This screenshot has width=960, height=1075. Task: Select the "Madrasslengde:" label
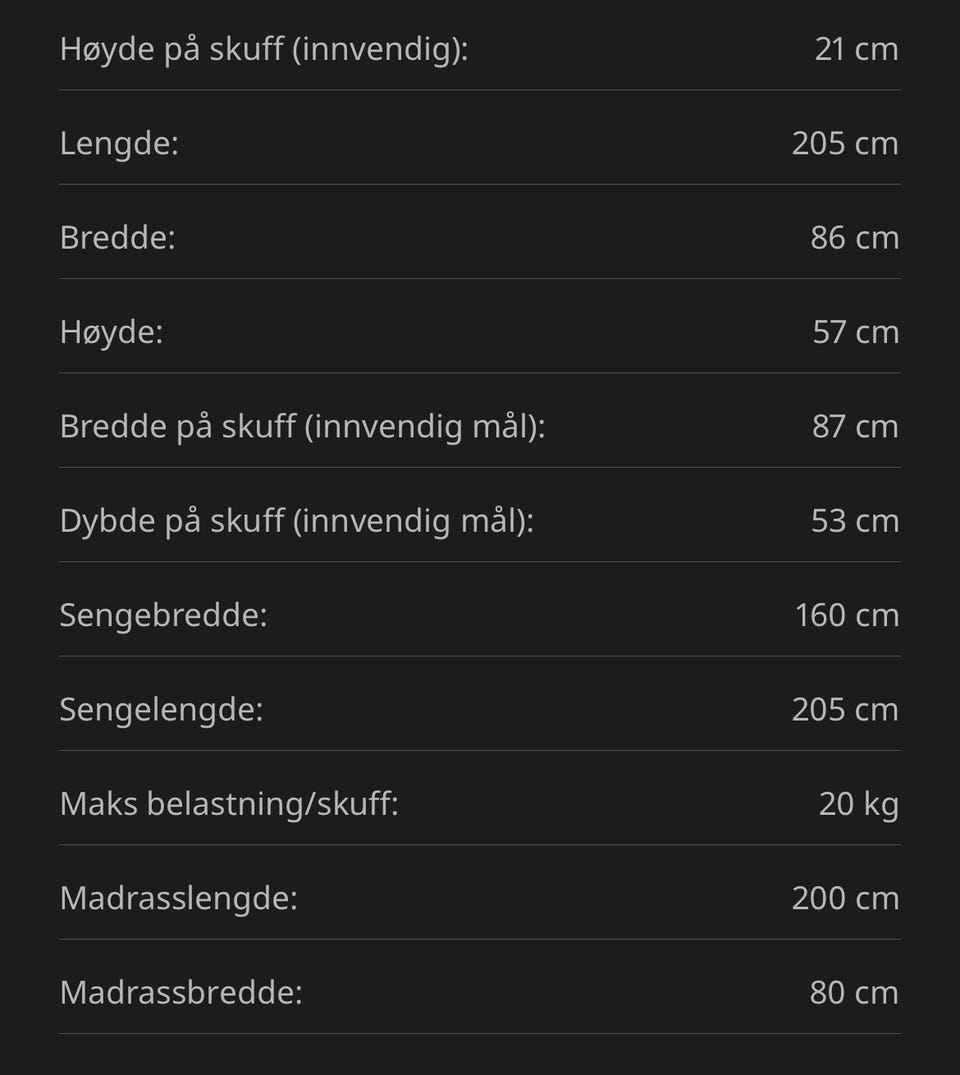179,899
